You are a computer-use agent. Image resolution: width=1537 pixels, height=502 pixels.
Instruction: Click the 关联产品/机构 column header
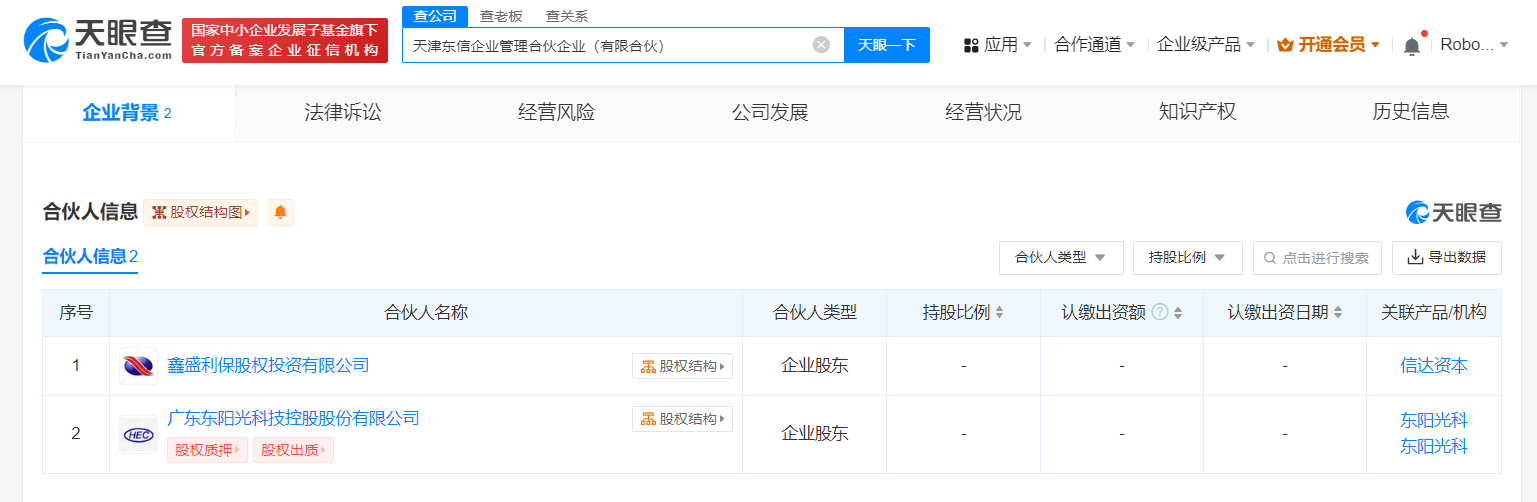pos(1434,313)
